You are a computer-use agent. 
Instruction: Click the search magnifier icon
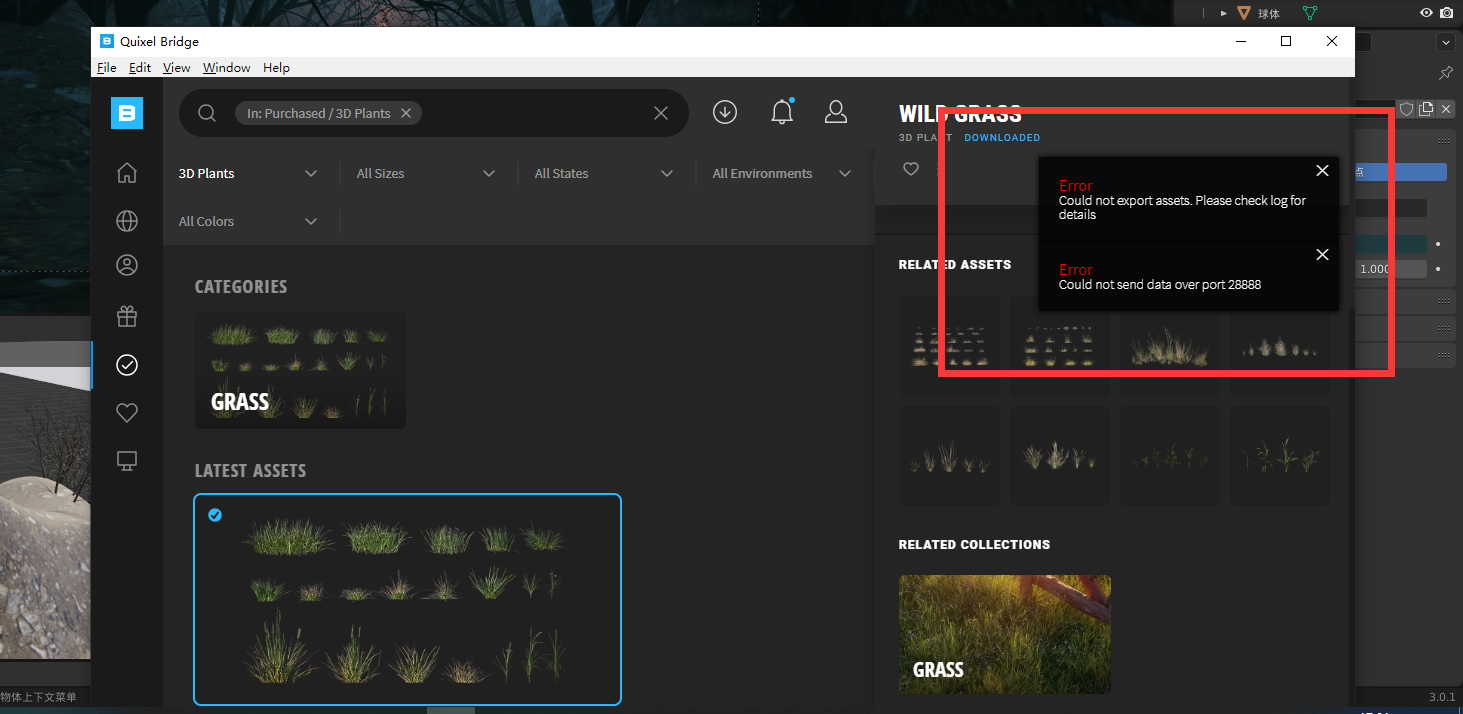pos(207,113)
